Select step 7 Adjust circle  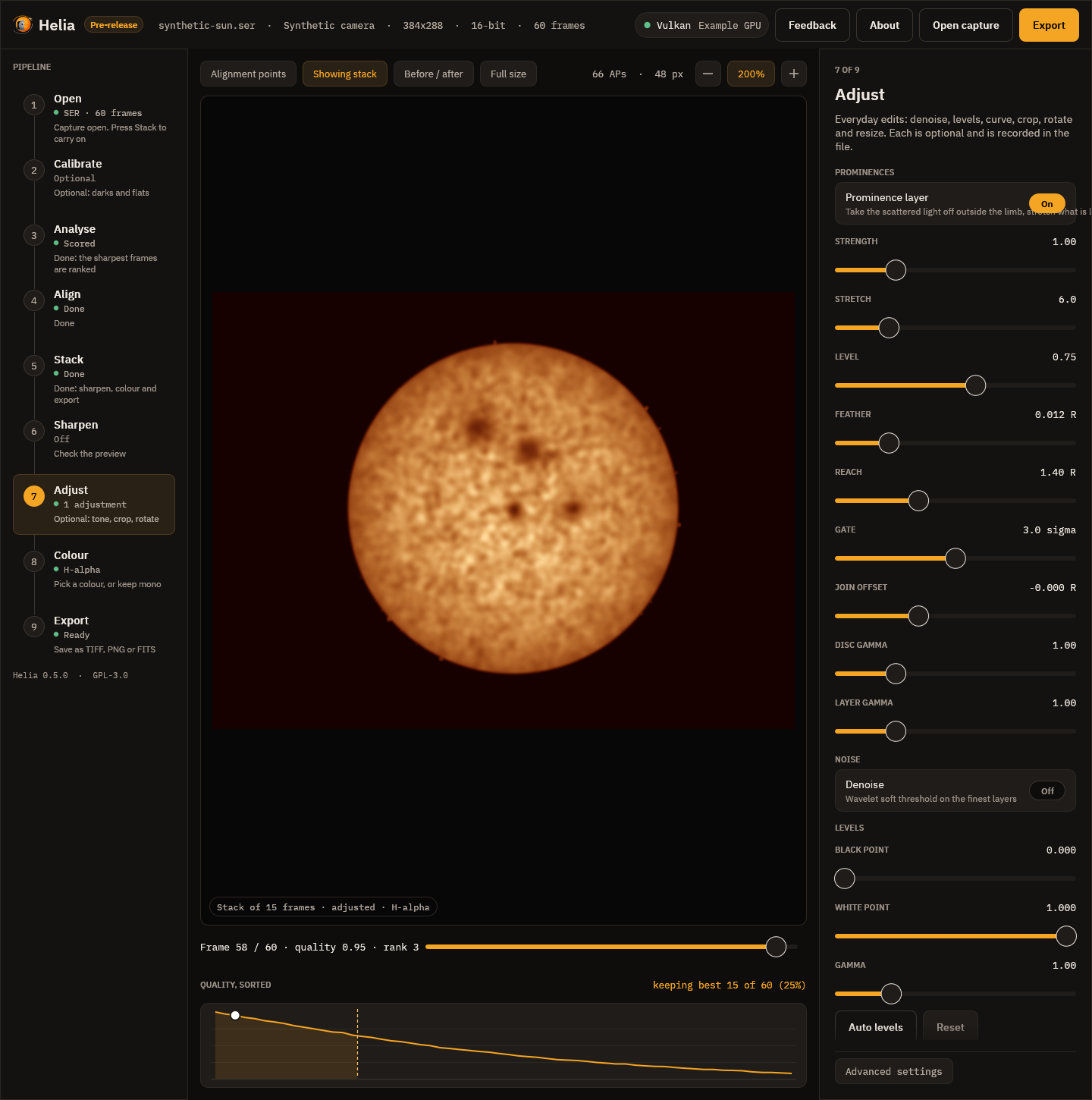[33, 496]
